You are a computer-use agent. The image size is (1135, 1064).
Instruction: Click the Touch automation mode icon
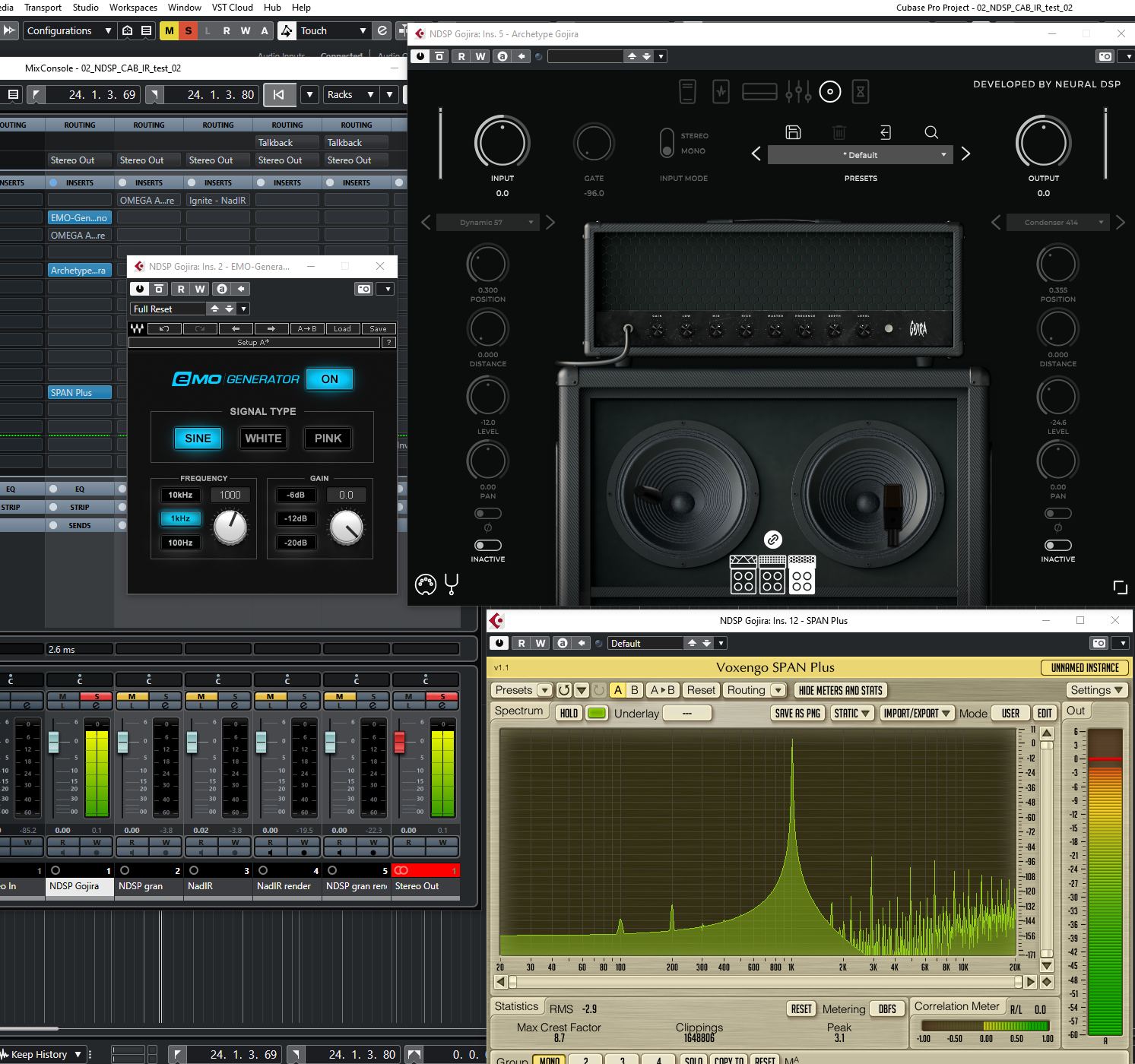[287, 30]
